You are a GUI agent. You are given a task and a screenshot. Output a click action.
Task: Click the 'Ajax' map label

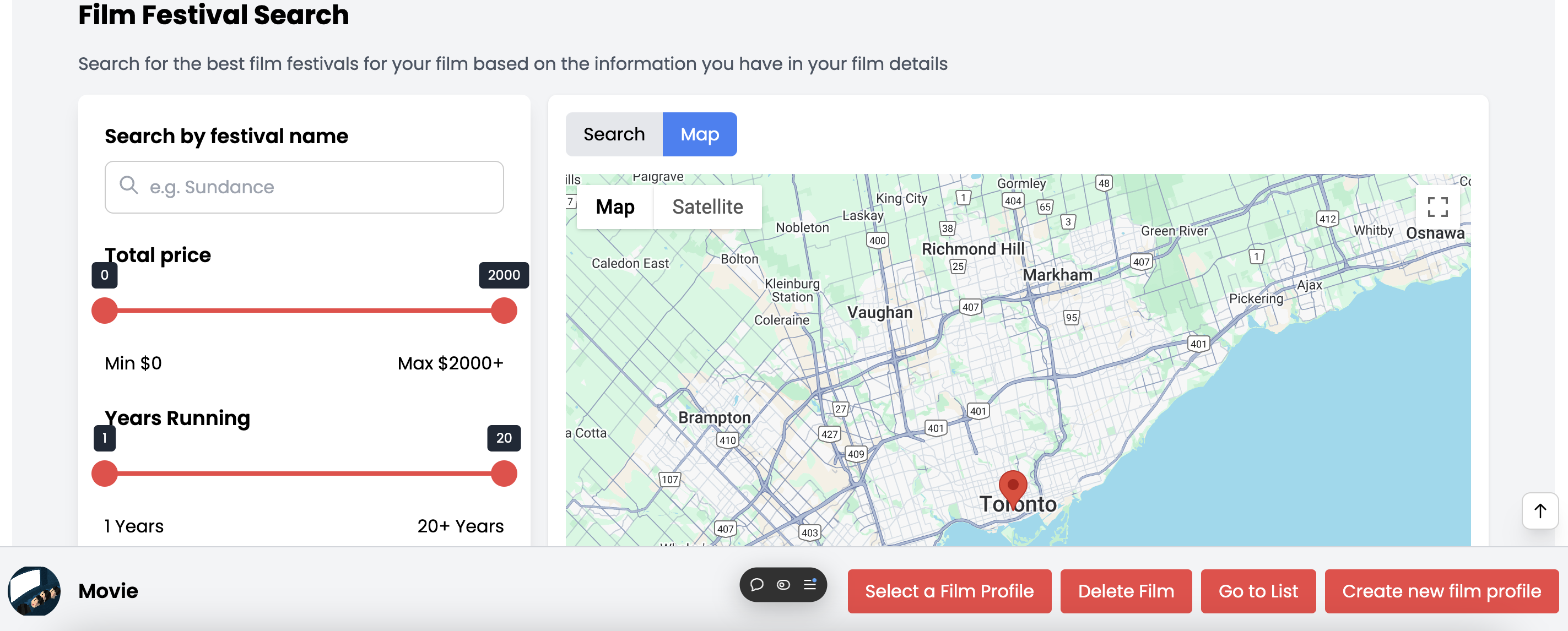pyautogui.click(x=1309, y=285)
